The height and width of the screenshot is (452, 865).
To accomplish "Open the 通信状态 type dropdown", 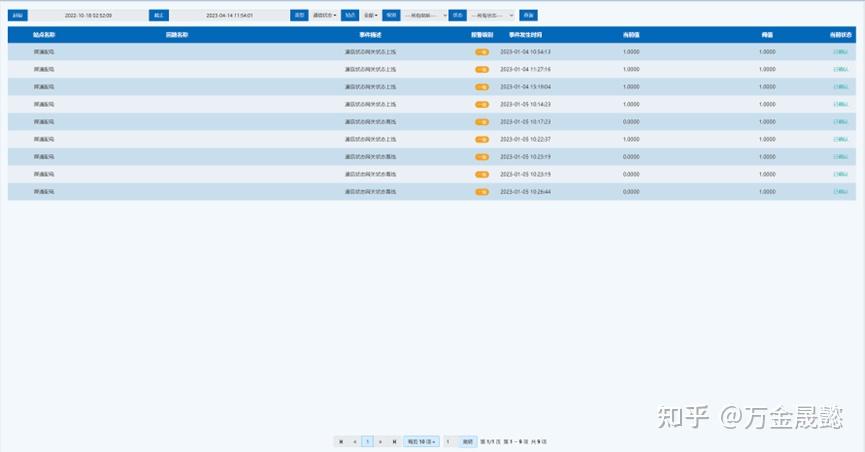I will (x=324, y=16).
